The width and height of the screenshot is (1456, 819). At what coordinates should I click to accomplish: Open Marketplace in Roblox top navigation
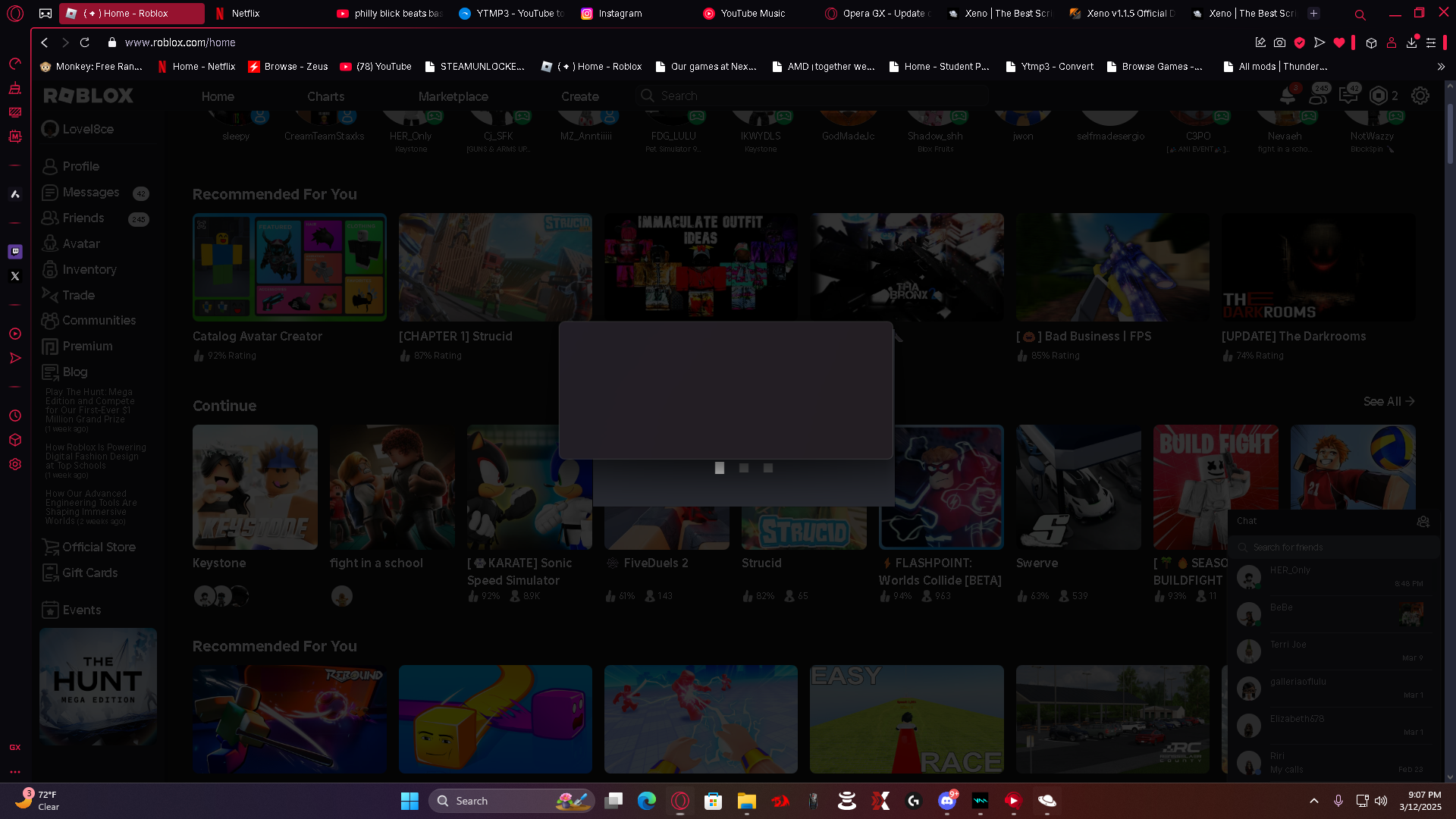[x=453, y=96]
